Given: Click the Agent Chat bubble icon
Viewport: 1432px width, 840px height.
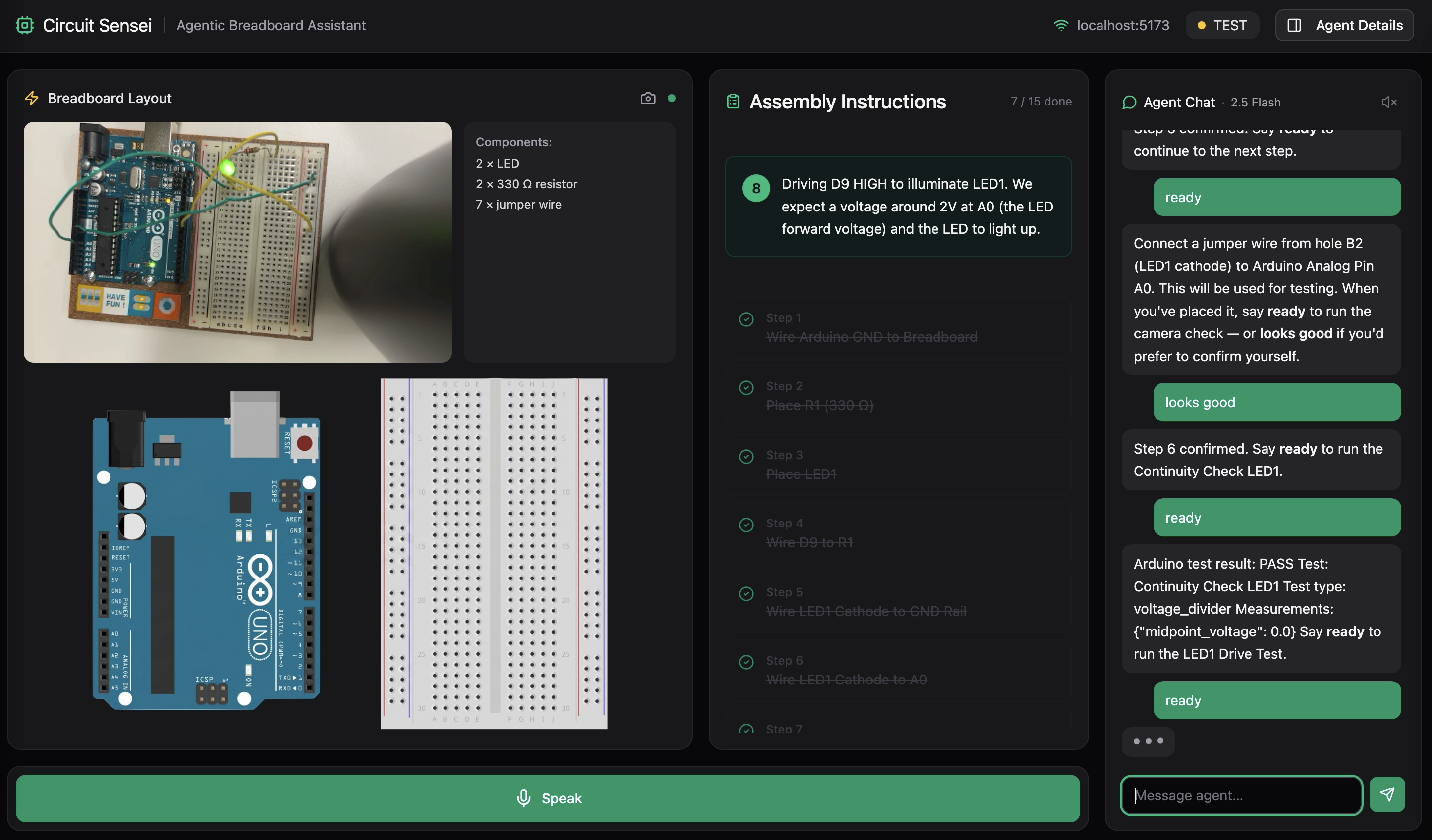Looking at the screenshot, I should tap(1129, 102).
